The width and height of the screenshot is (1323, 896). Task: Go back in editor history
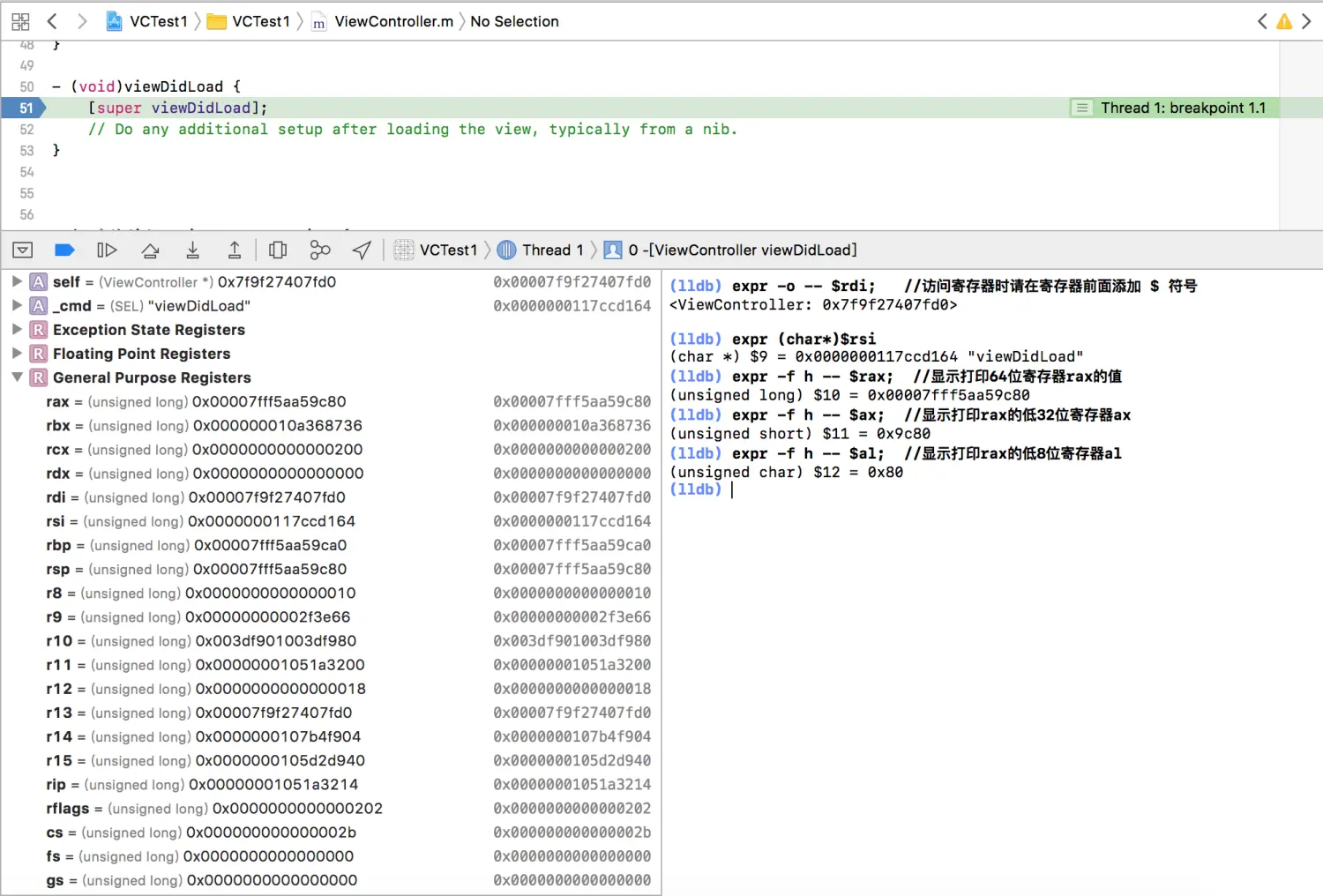[52, 21]
